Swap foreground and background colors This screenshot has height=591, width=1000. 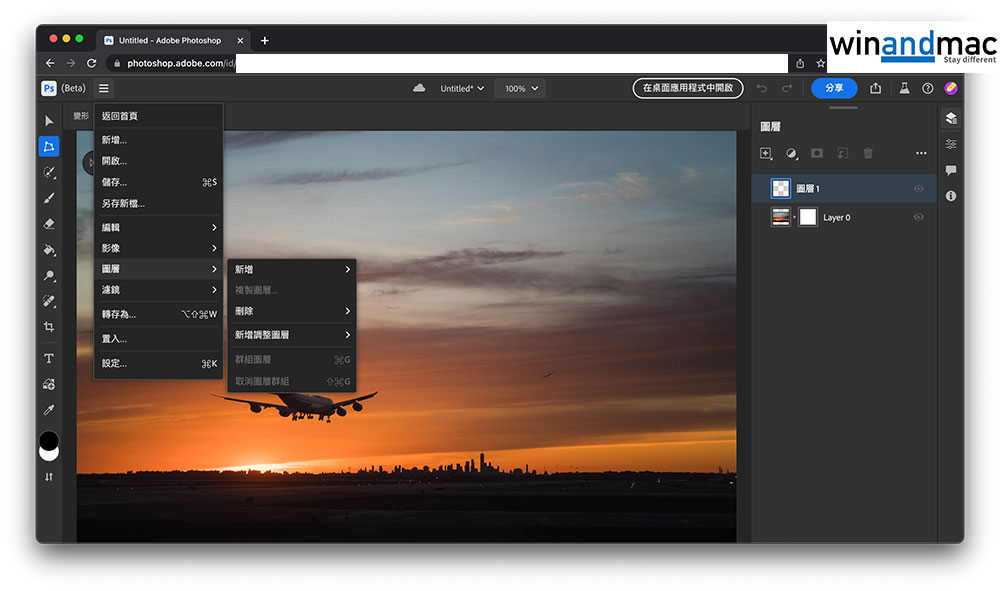[x=49, y=477]
